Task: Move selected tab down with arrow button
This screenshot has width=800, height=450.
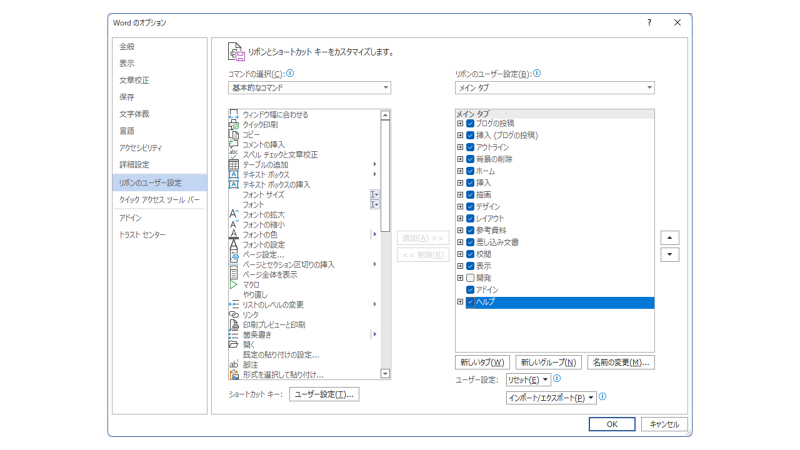Action: pyautogui.click(x=669, y=255)
